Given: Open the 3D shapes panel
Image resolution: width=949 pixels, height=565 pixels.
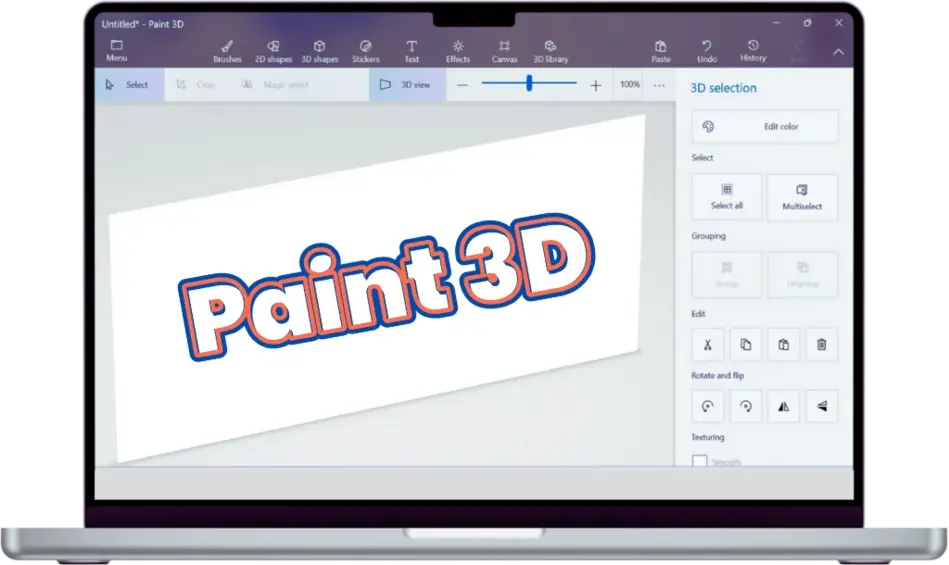Looking at the screenshot, I should (319, 50).
